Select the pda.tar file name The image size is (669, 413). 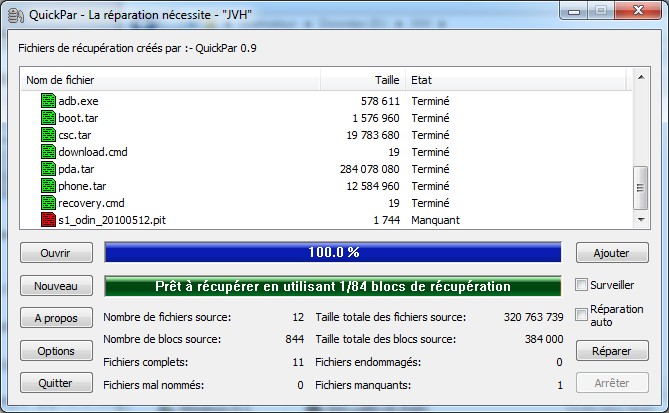[76, 169]
